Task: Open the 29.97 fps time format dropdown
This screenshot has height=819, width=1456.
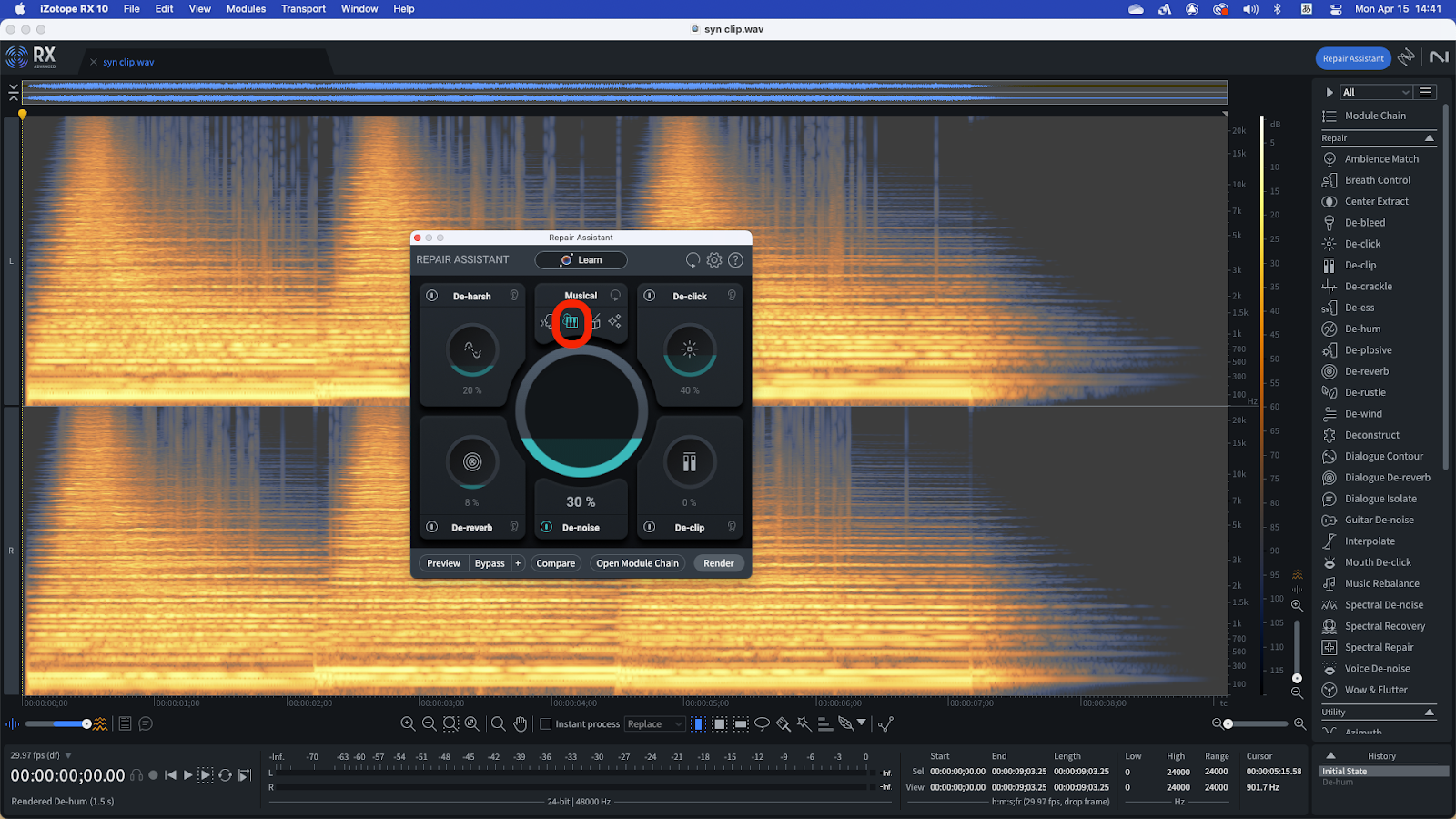Action: click(x=68, y=755)
